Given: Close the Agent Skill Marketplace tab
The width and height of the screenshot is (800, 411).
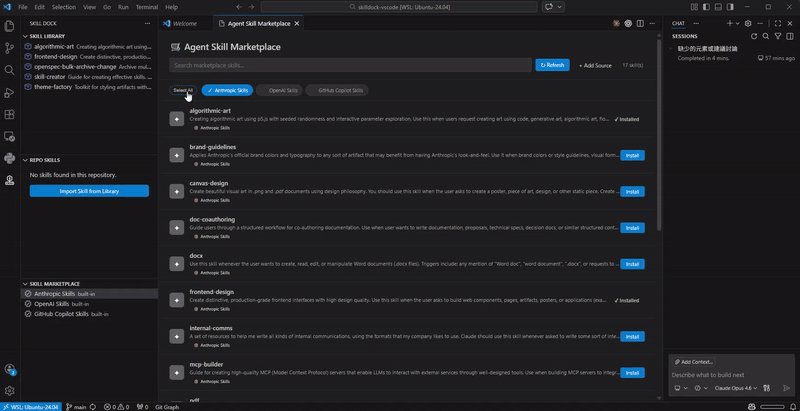Looking at the screenshot, I should tap(297, 23).
